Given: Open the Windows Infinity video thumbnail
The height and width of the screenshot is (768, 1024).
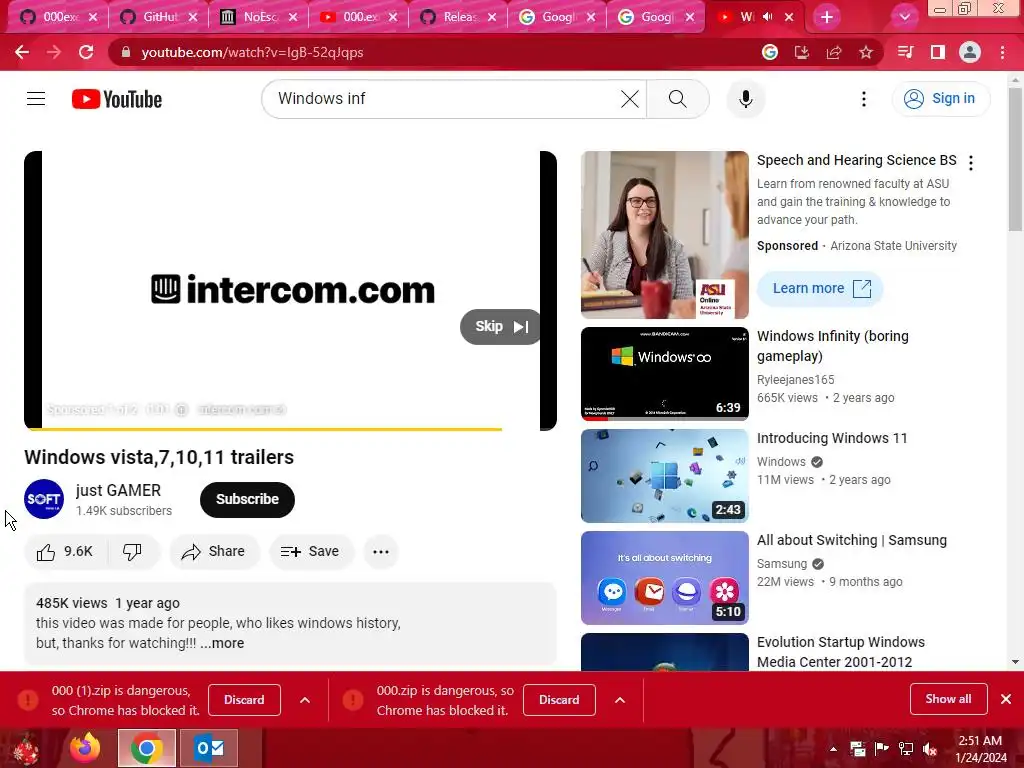Looking at the screenshot, I should (x=665, y=374).
